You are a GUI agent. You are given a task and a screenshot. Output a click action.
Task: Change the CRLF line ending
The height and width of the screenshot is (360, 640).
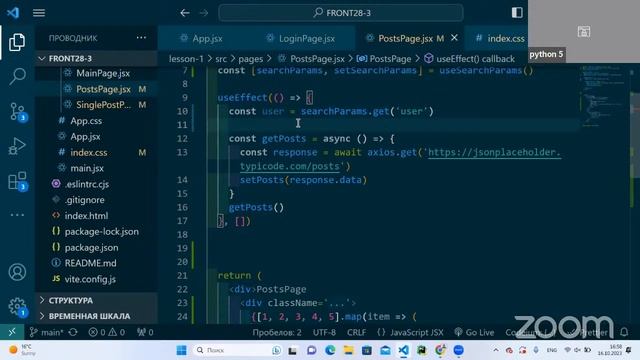click(356, 332)
